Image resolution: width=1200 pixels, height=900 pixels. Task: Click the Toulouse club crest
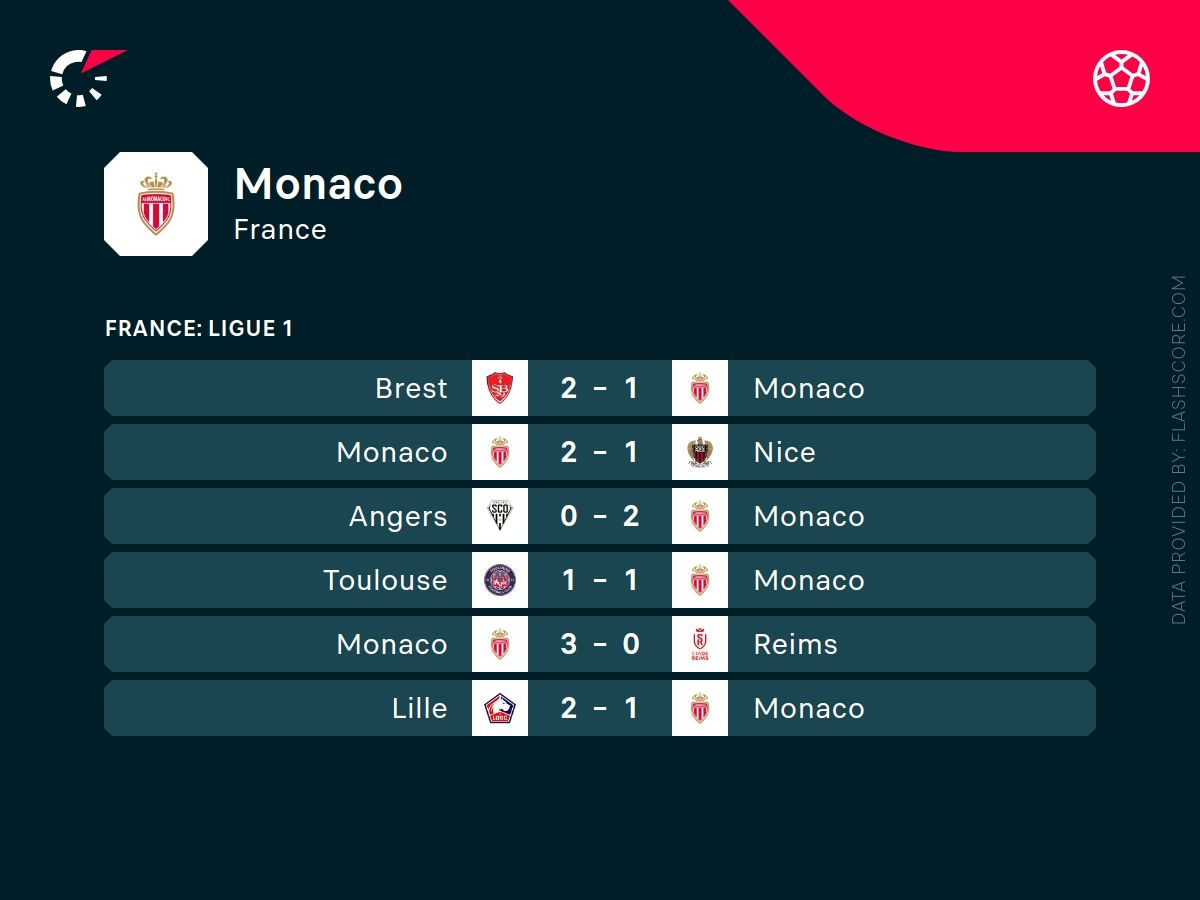[500, 580]
